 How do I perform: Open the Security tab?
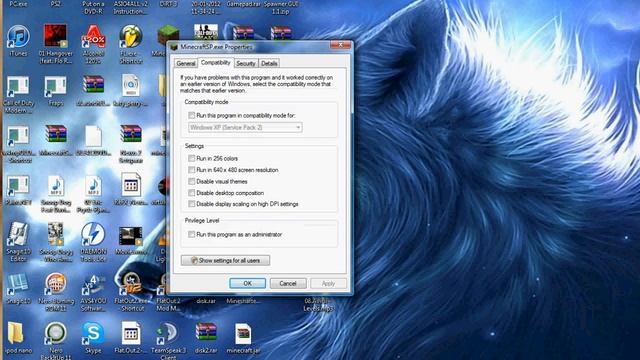(246, 64)
